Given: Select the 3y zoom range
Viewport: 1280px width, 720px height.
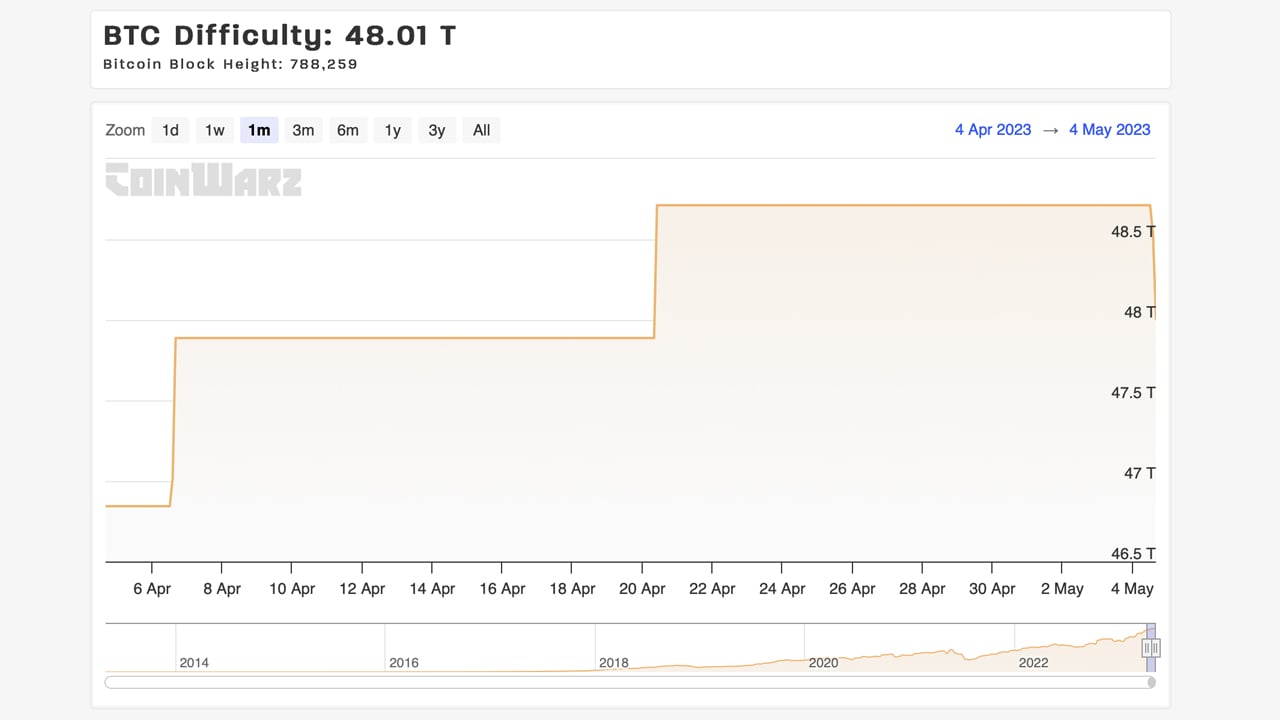Looking at the screenshot, I should [x=436, y=130].
